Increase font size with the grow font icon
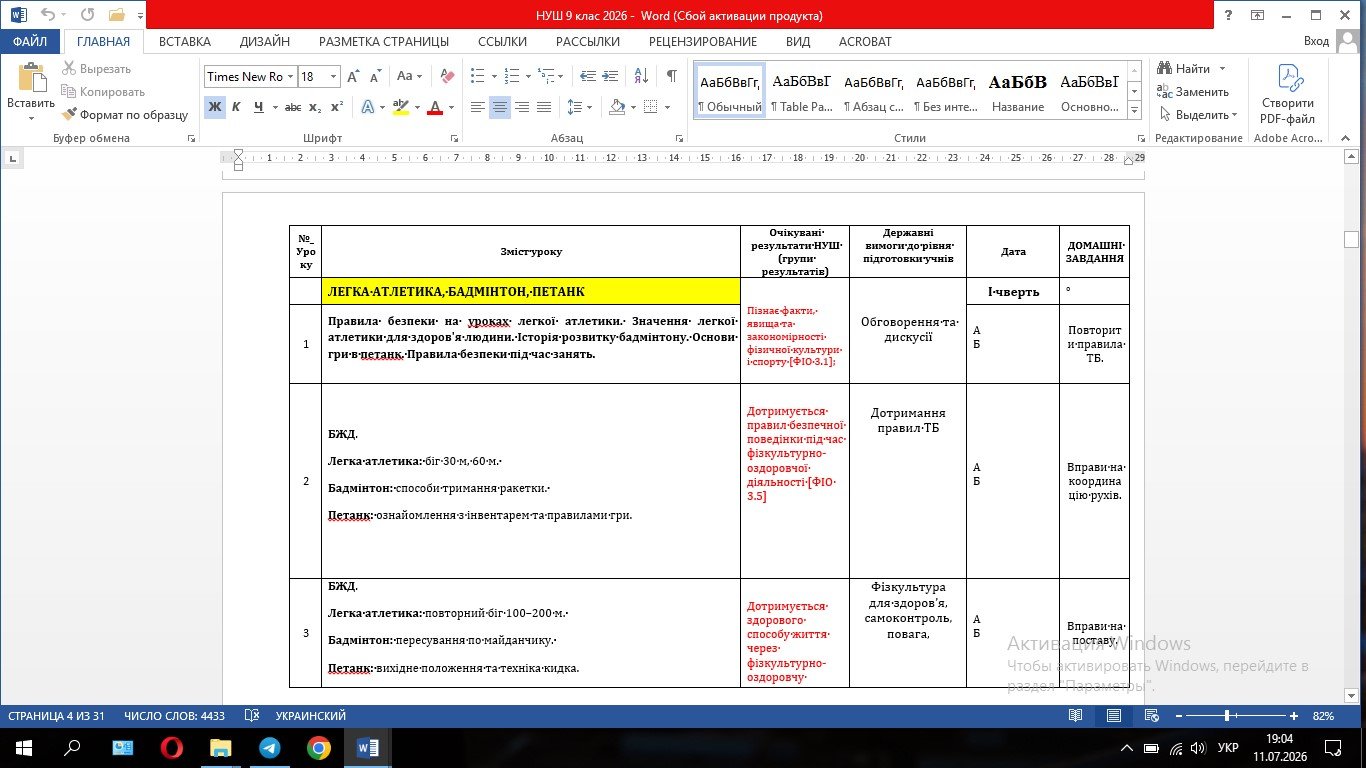1366x768 pixels. [353, 76]
